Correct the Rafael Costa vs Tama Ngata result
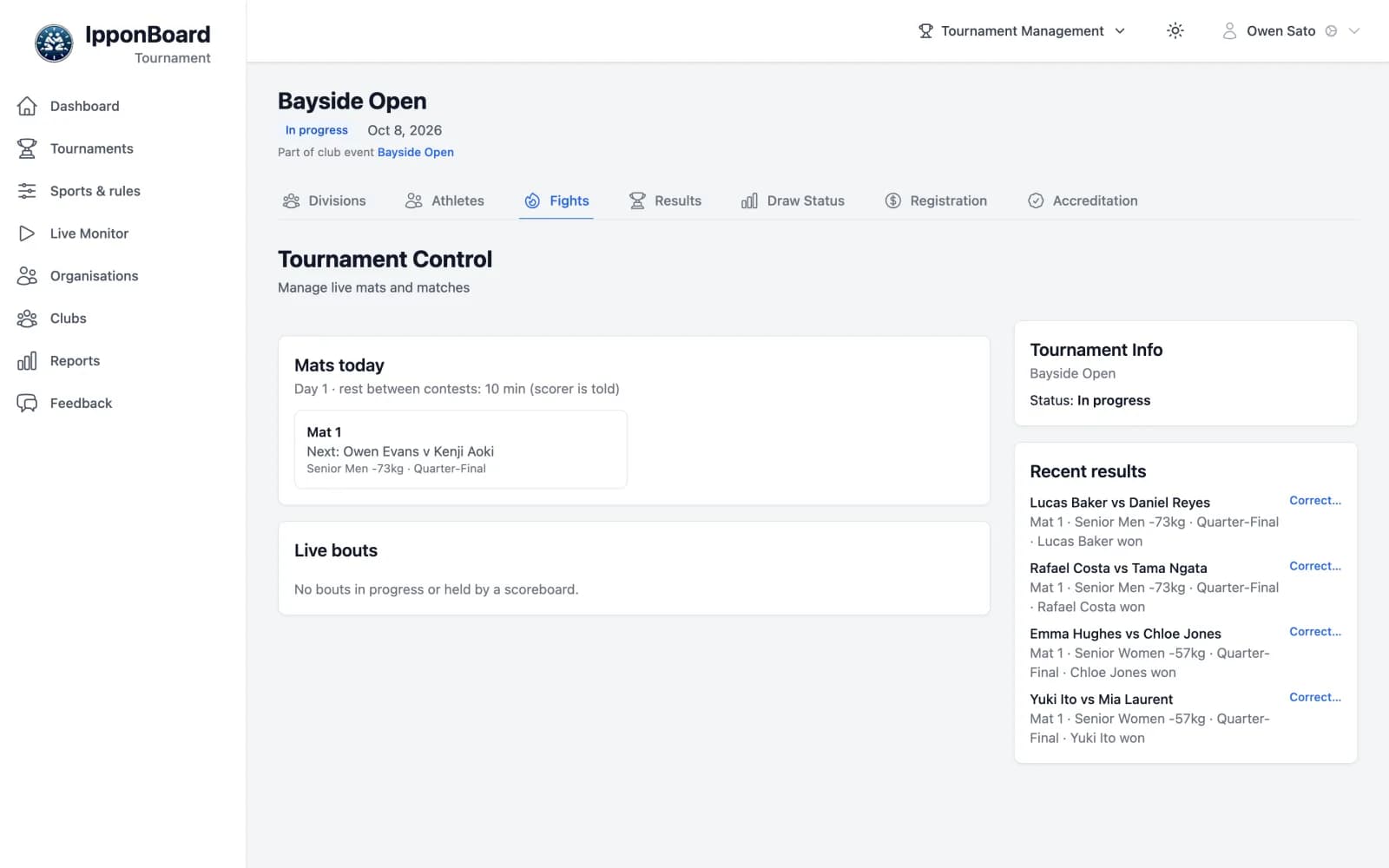1389x868 pixels. pyautogui.click(x=1314, y=566)
